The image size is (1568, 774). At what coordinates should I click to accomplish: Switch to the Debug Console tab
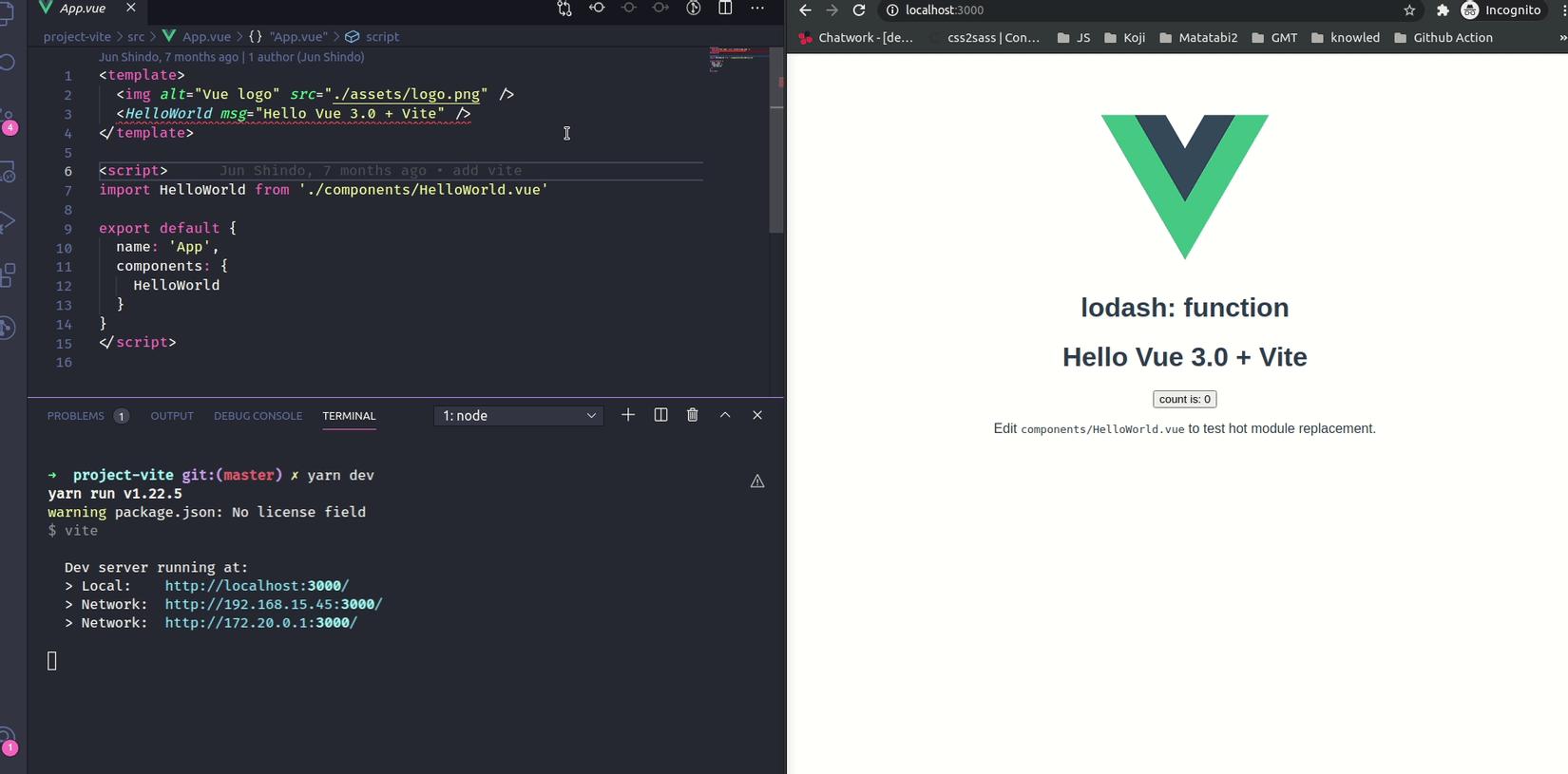258,416
